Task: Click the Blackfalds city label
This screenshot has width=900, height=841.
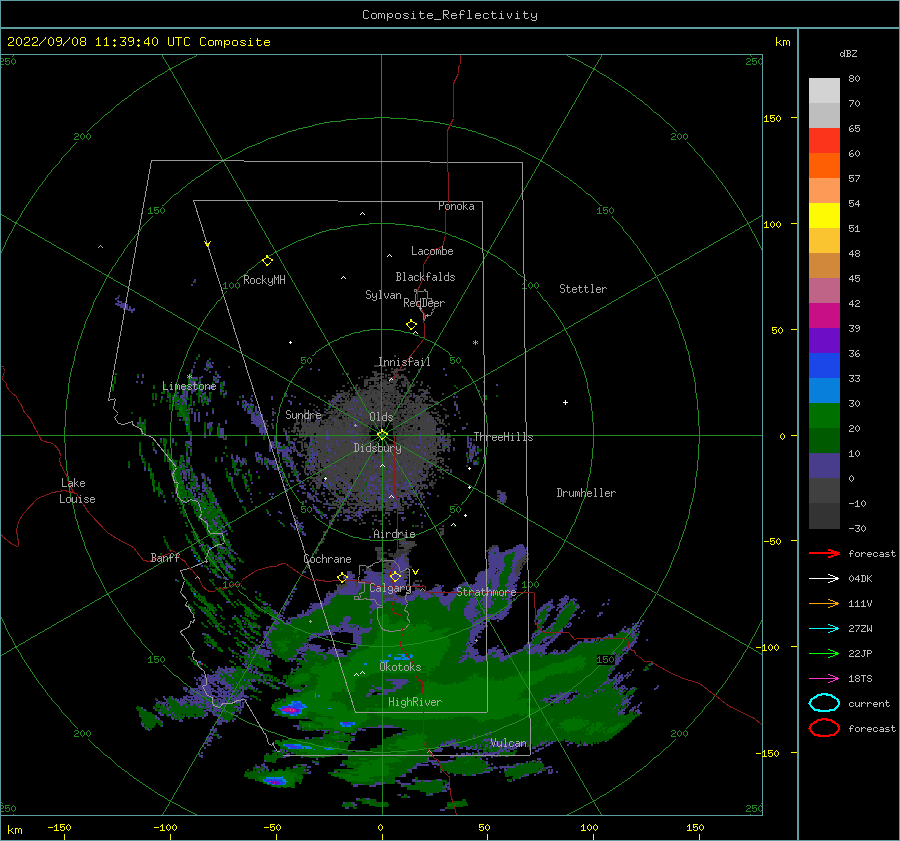Action: point(425,277)
